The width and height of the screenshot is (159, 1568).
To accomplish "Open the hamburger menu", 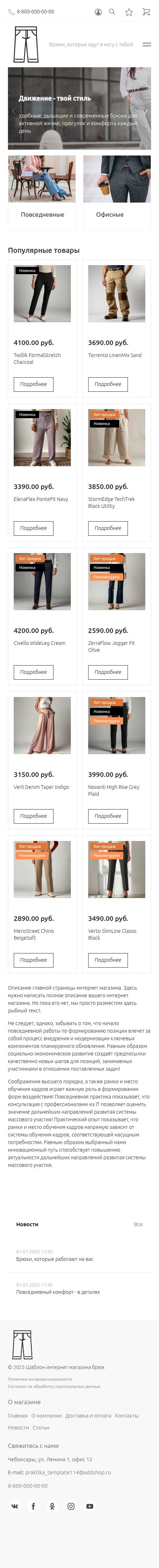I will [x=147, y=44].
